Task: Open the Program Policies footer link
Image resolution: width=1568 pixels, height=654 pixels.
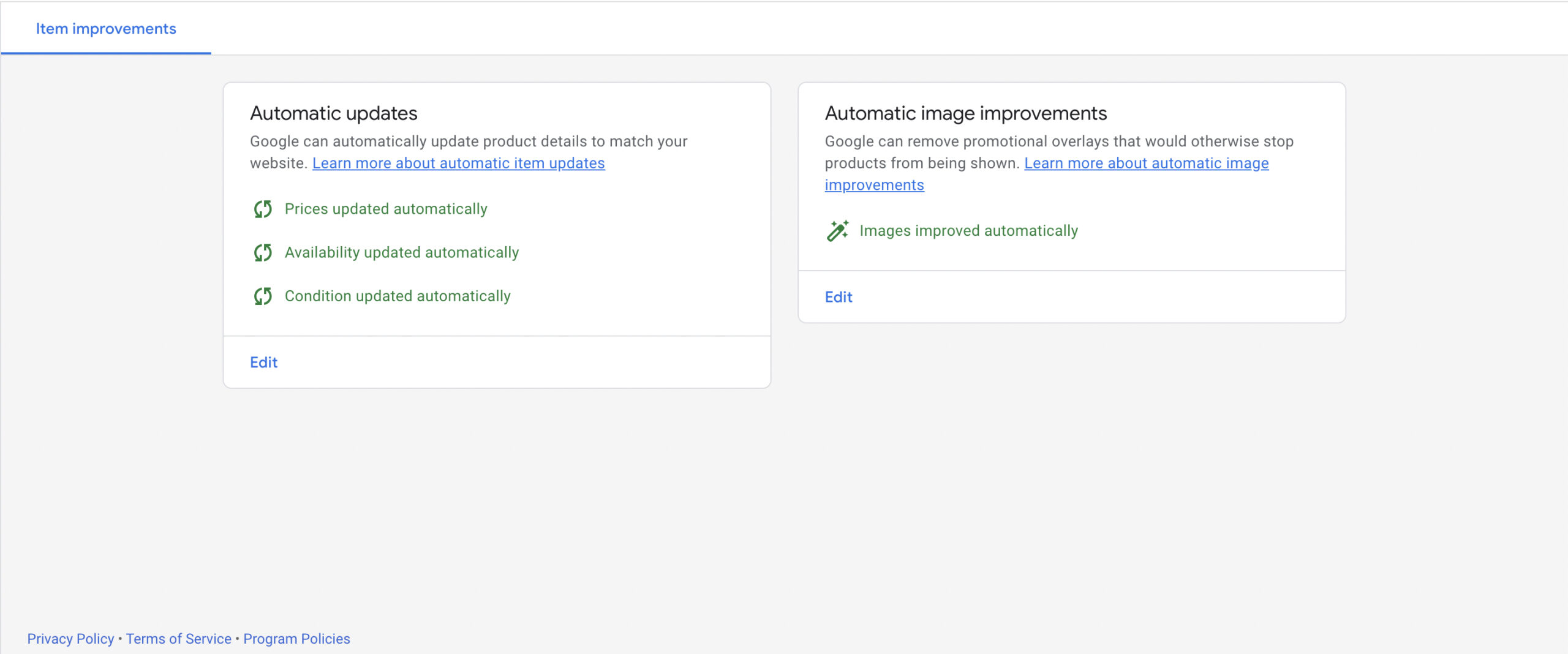Action: 296,639
